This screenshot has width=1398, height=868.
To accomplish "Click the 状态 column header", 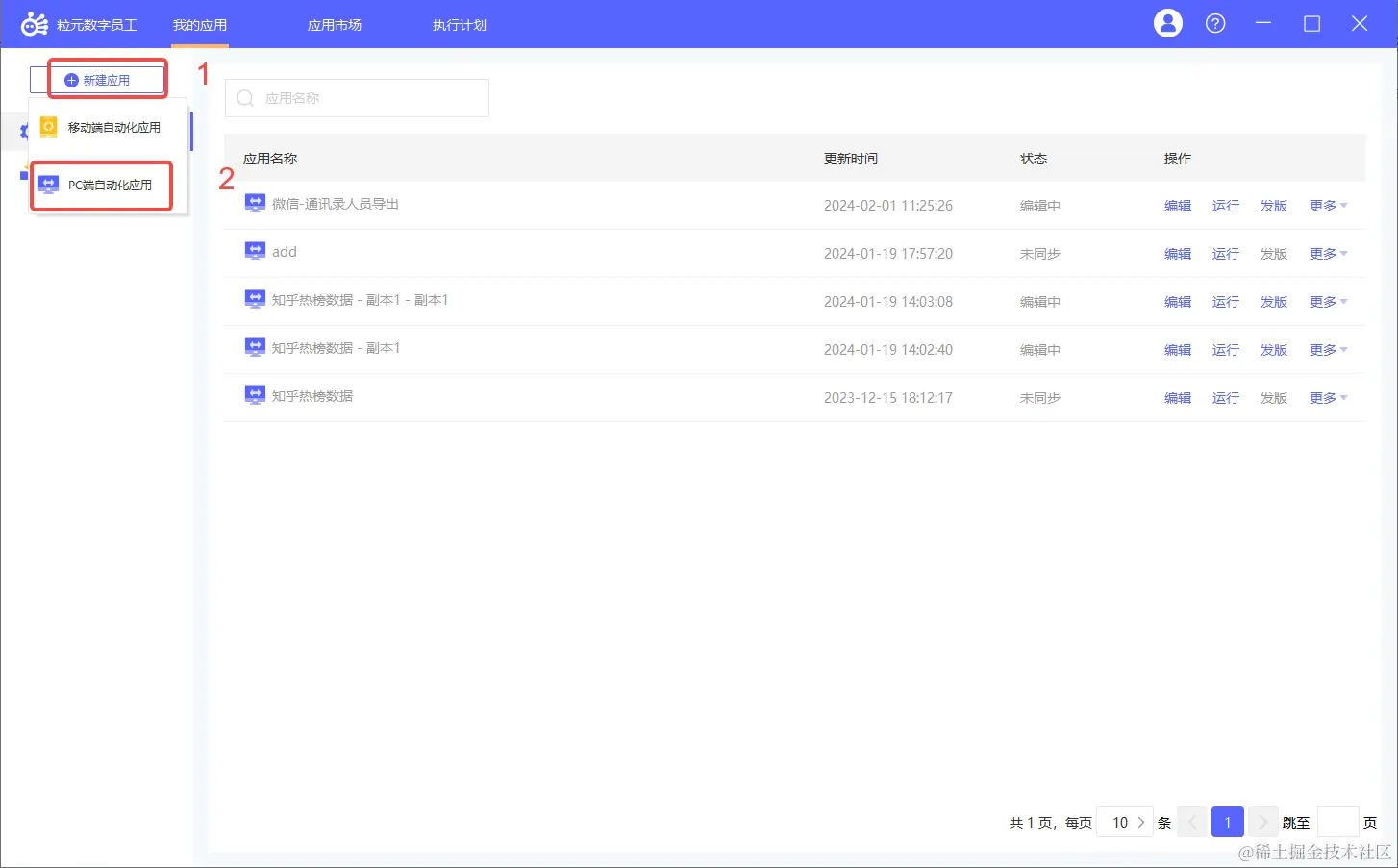I will tap(1034, 159).
